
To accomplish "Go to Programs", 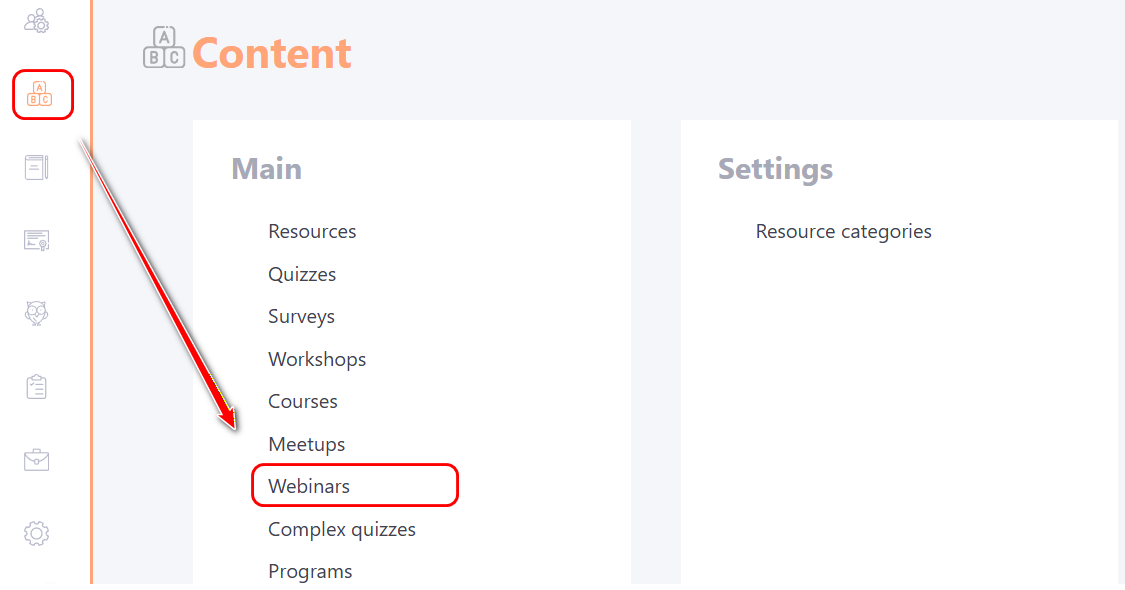I will (x=310, y=571).
